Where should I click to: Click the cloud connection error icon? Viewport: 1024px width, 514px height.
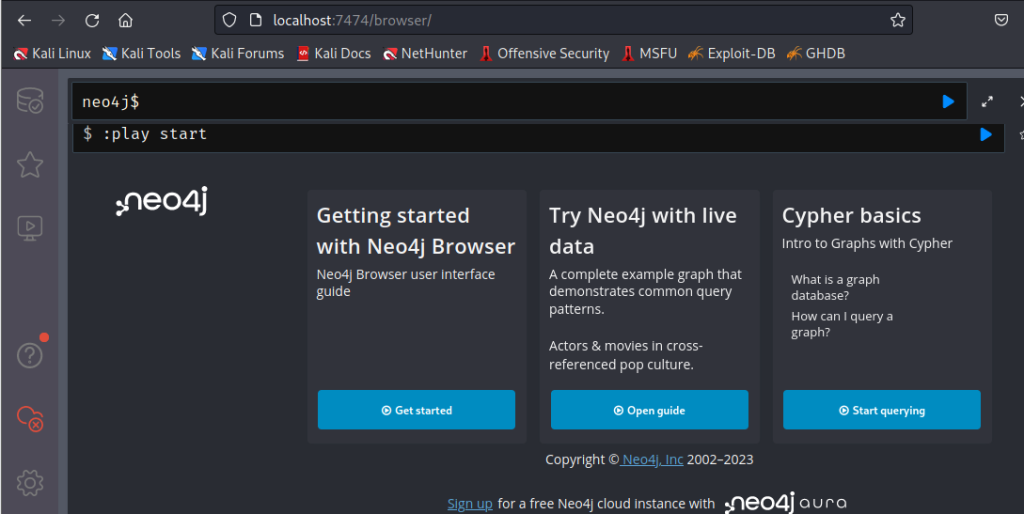pyautogui.click(x=30, y=418)
